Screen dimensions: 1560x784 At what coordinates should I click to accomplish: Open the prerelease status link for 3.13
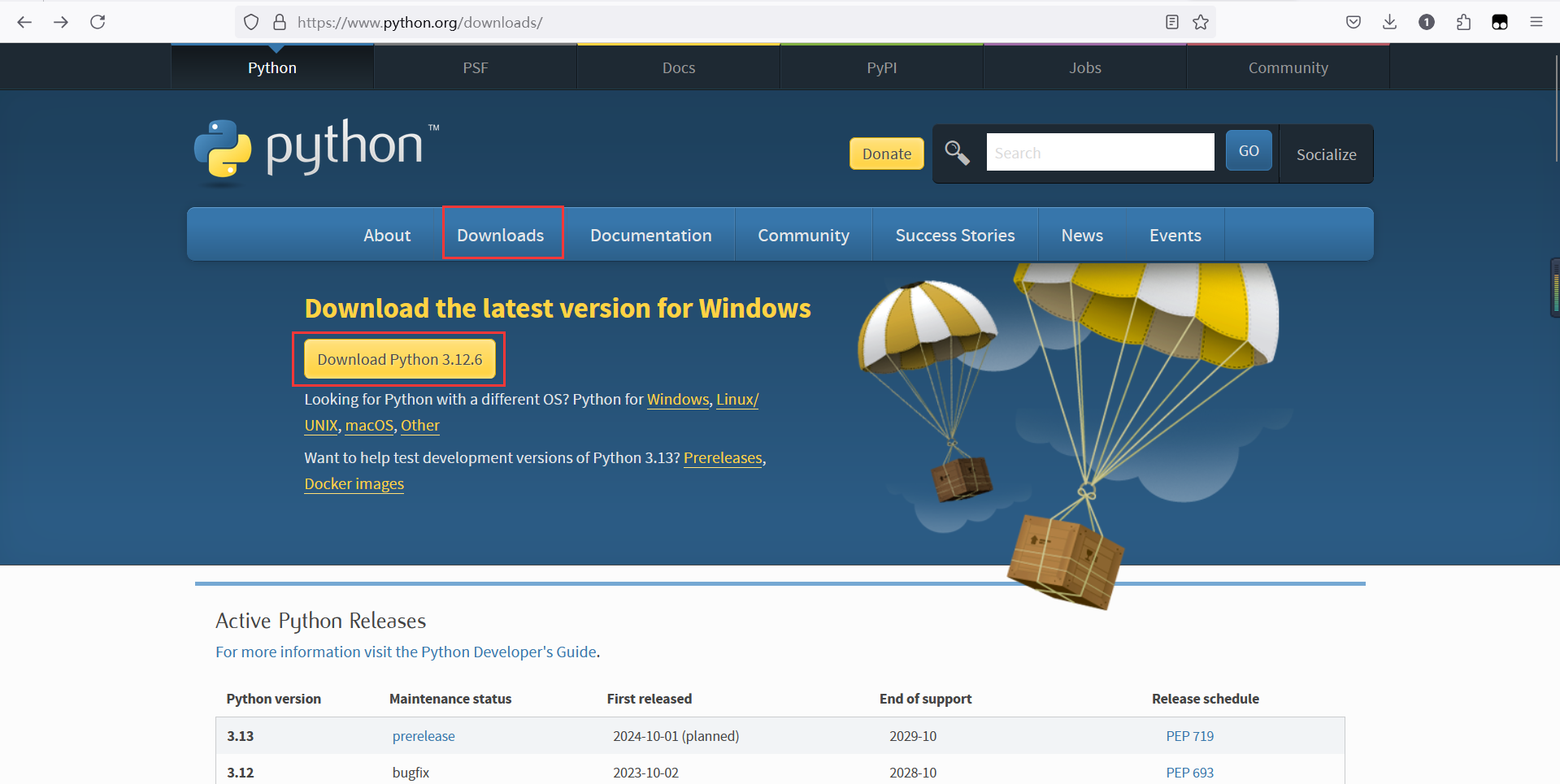point(424,736)
